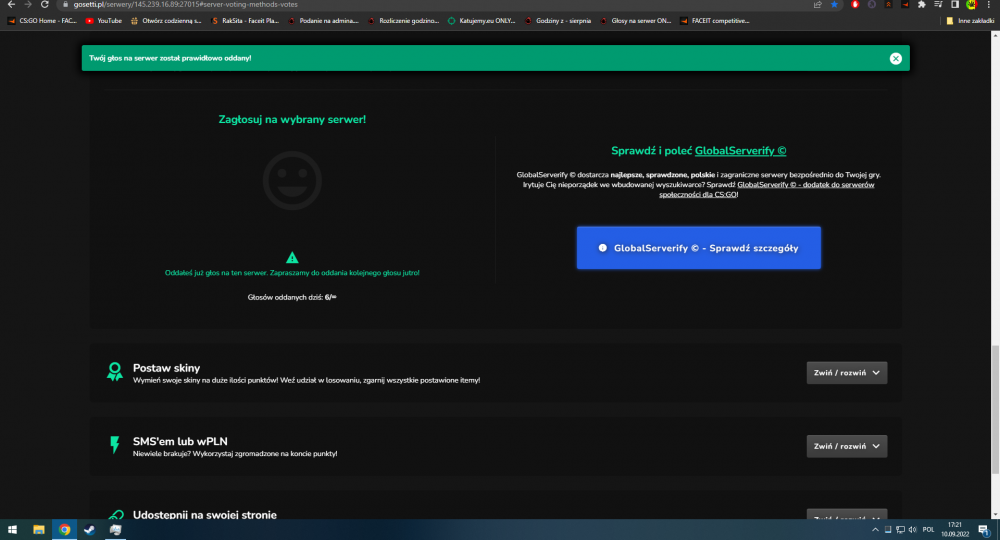Show hidden system tray icons chevron
This screenshot has height=540, width=1000.
tap(876, 530)
